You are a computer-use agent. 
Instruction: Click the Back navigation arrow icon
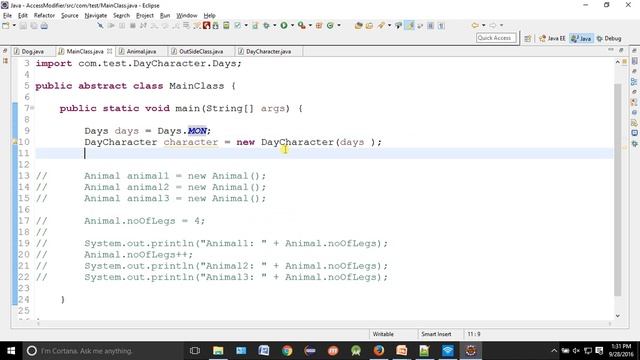click(x=475, y=26)
